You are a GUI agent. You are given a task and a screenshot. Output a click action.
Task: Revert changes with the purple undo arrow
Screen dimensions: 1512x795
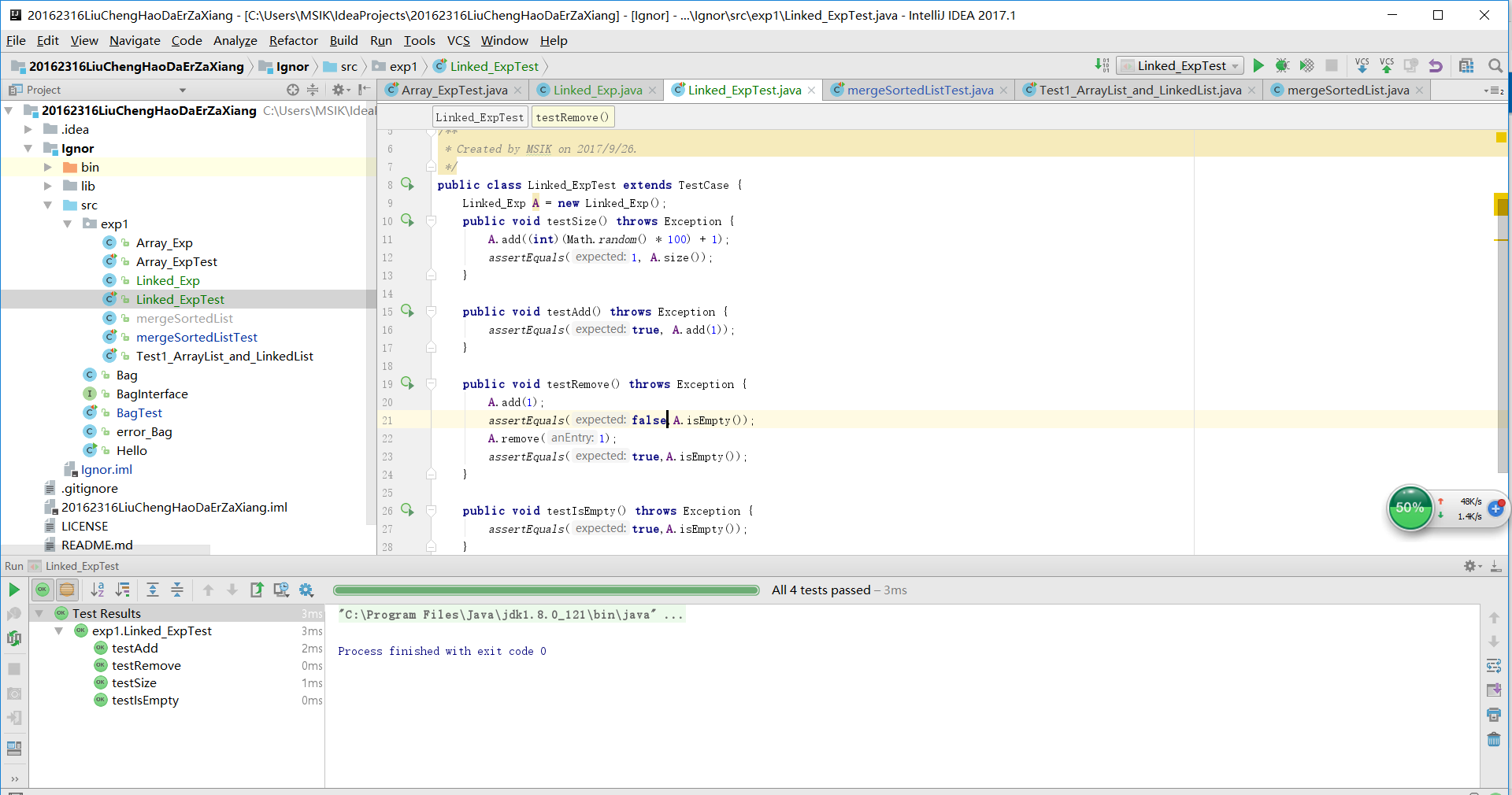(x=1436, y=66)
